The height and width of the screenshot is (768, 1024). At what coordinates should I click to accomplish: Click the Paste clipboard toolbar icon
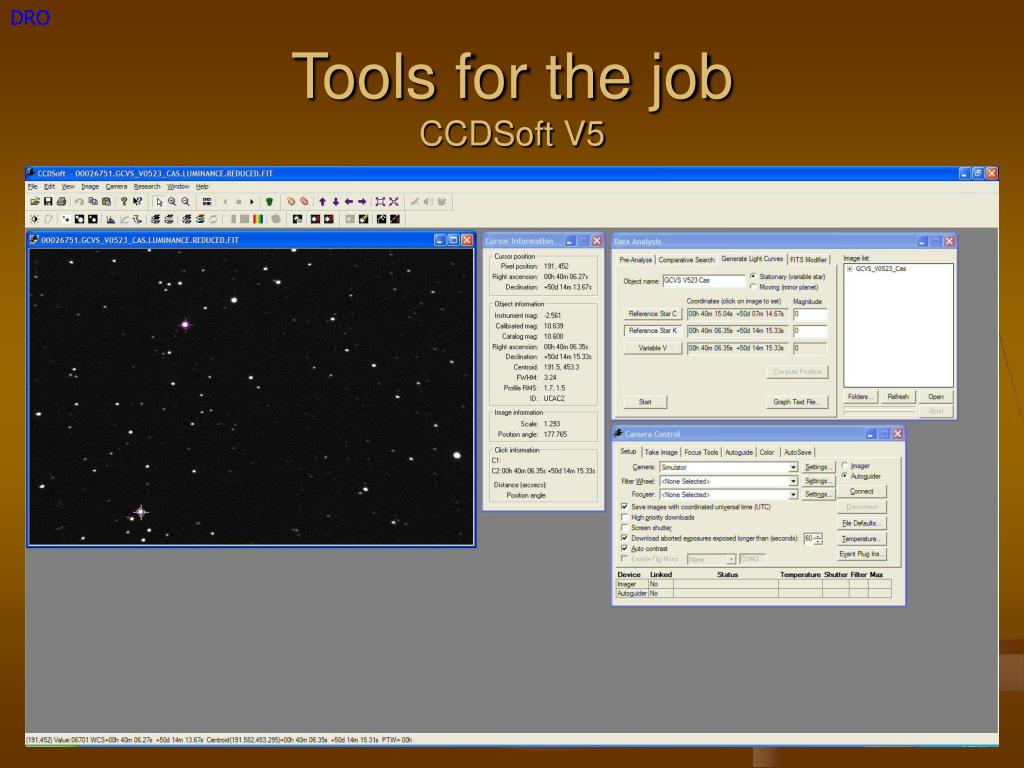(x=106, y=202)
